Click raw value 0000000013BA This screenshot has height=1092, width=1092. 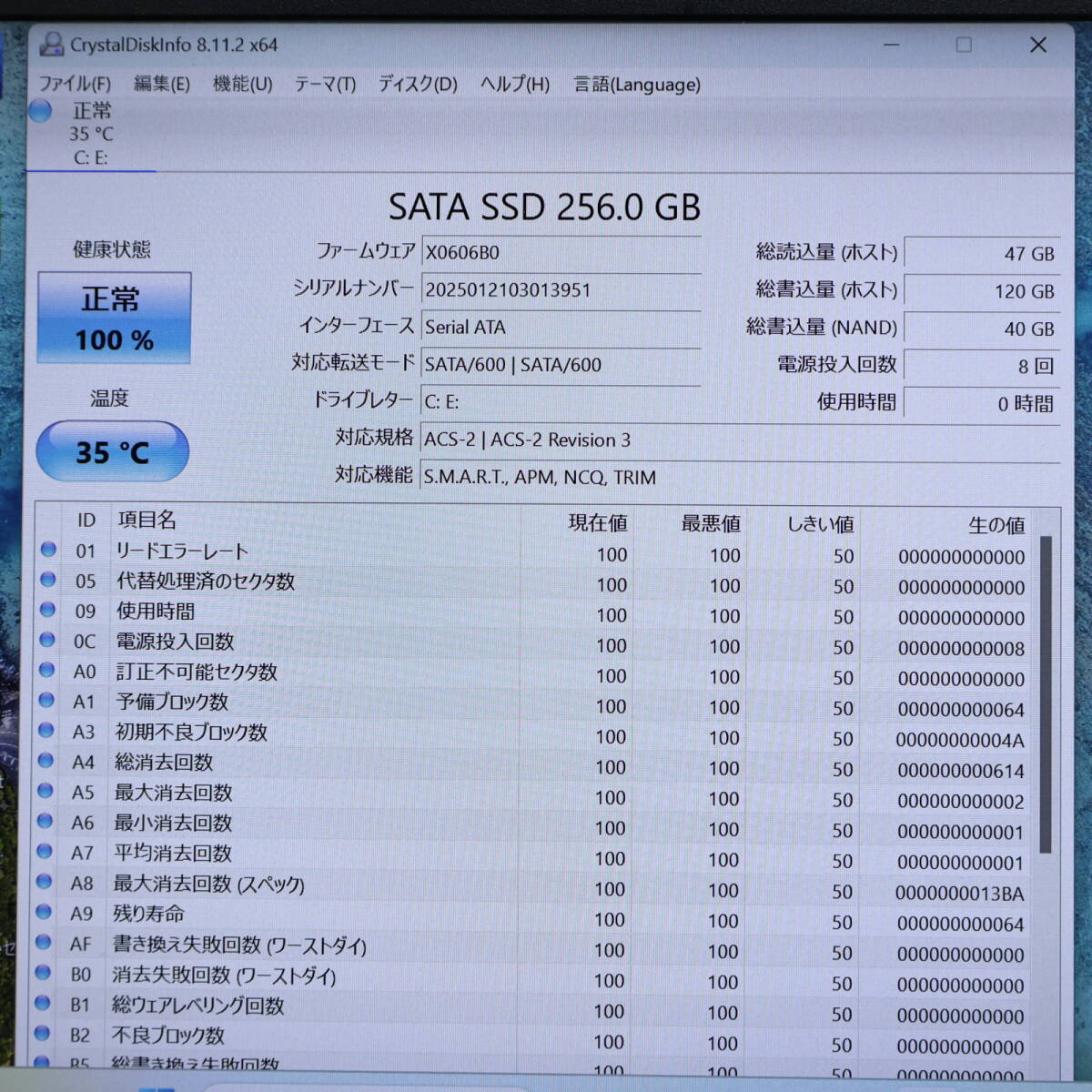click(959, 893)
